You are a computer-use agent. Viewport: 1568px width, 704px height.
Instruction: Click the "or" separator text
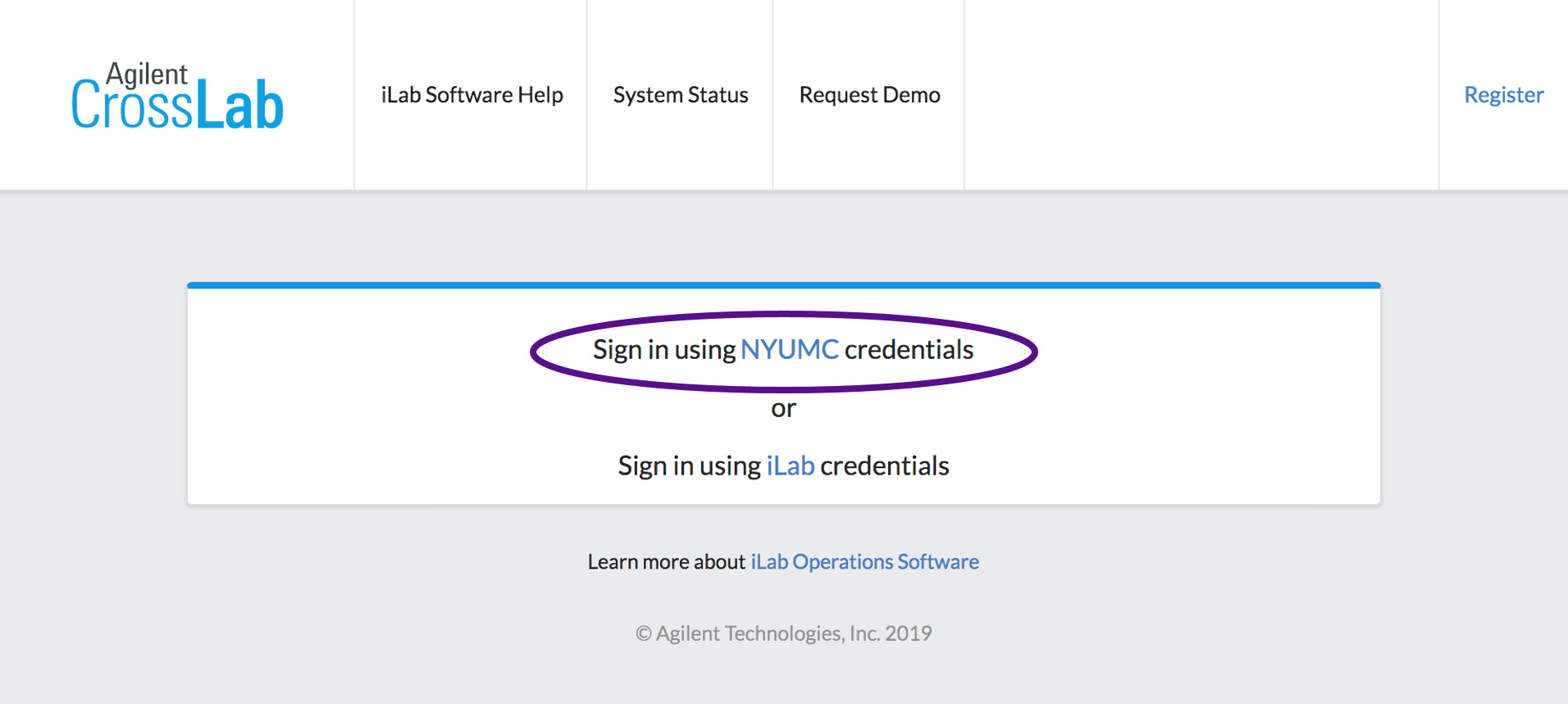click(x=783, y=408)
